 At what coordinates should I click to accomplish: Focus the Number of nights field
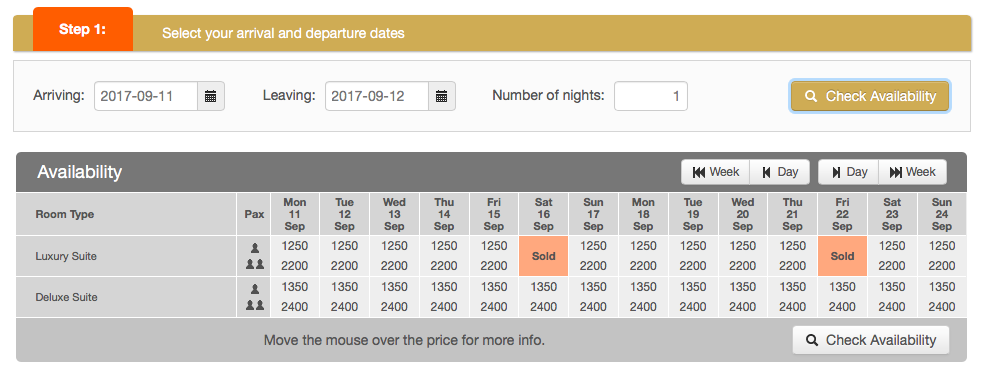coord(650,96)
